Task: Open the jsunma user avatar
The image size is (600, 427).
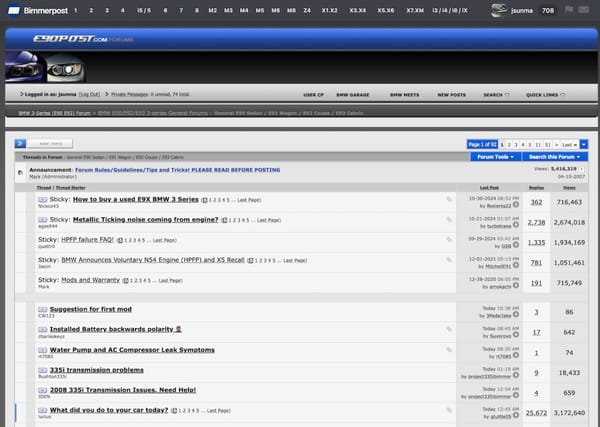Action: point(499,10)
